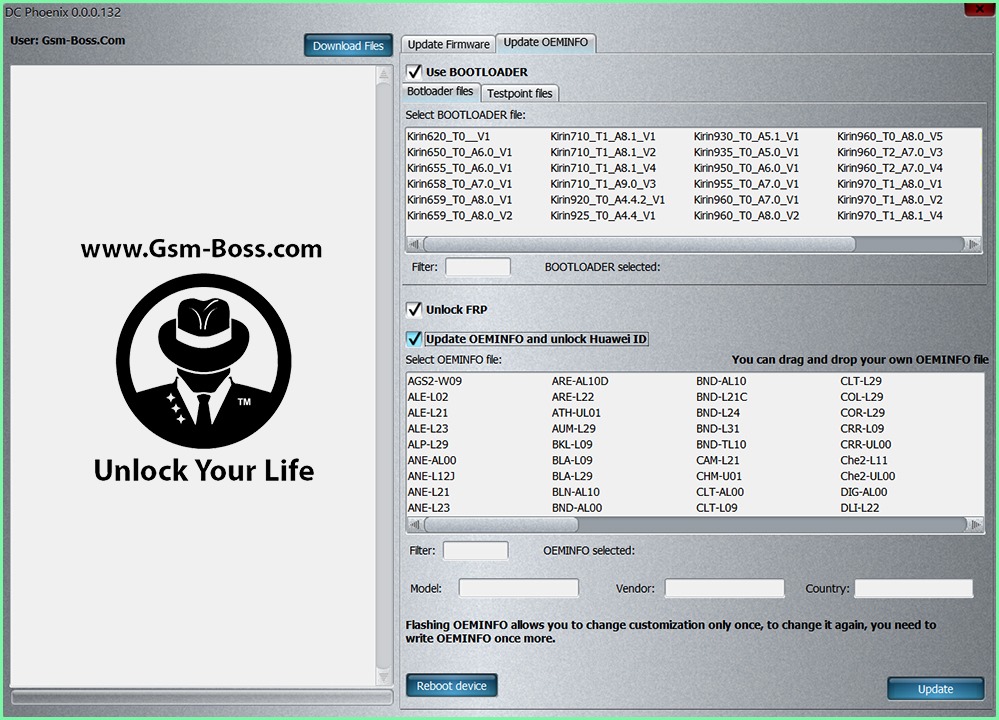999x720 pixels.
Task: Select bootloader Kirin920_T0_A4.4.2_V1
Action: coord(608,200)
